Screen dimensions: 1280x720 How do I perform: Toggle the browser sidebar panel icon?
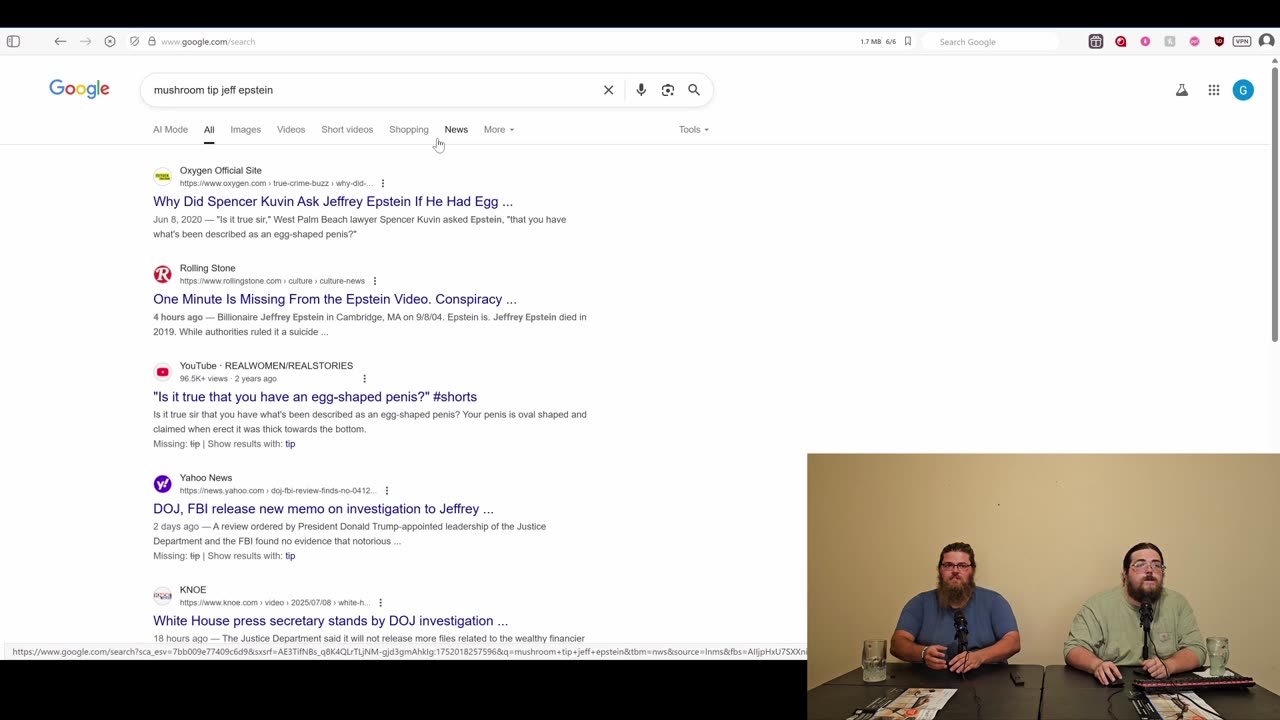pos(13,41)
